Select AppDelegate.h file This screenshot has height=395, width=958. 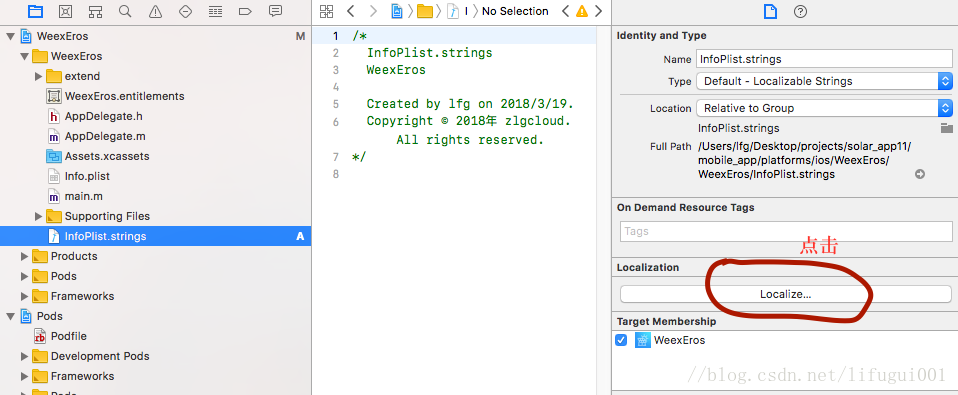click(155, 116)
